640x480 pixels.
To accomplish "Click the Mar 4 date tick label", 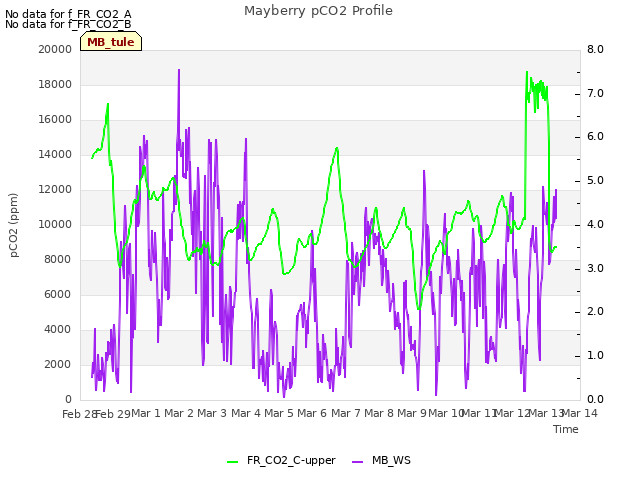I will [246, 413].
